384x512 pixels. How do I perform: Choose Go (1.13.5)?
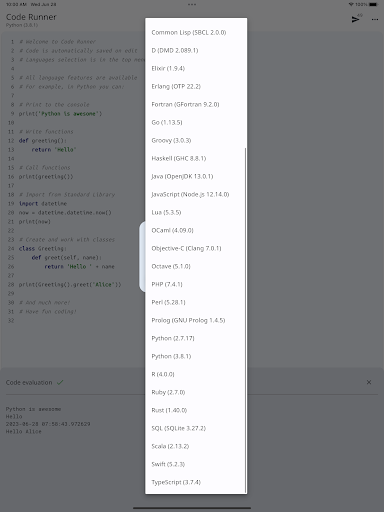[x=196, y=122]
